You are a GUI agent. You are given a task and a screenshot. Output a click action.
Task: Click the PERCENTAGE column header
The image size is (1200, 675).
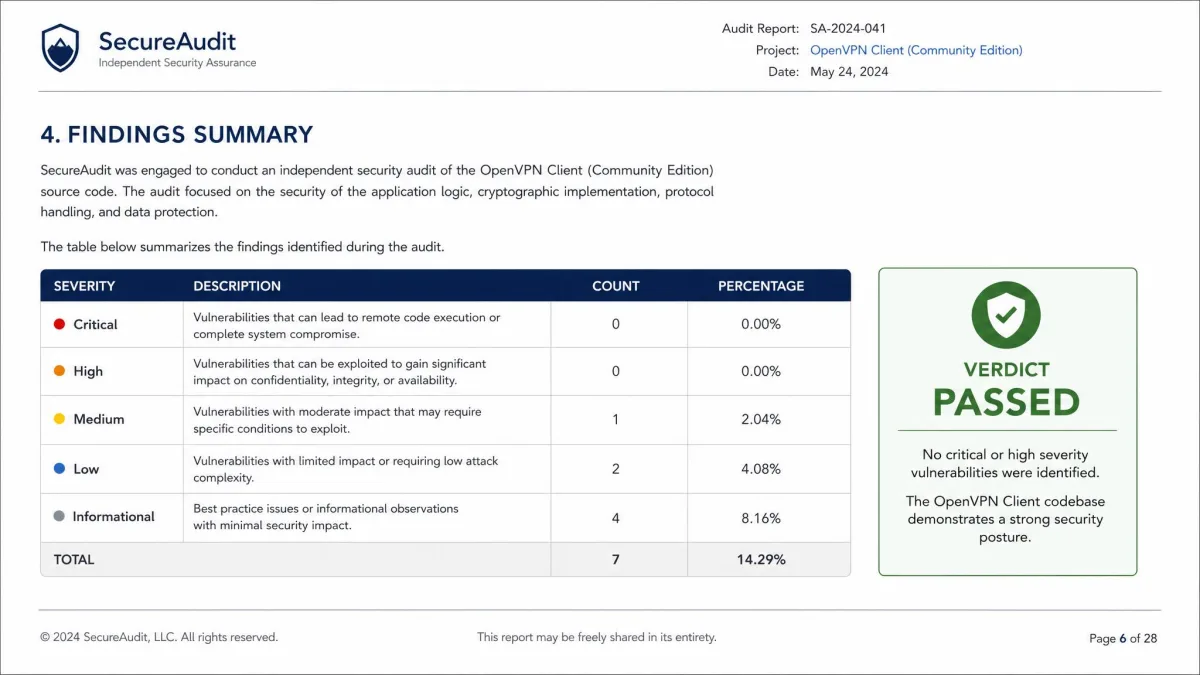[761, 286]
